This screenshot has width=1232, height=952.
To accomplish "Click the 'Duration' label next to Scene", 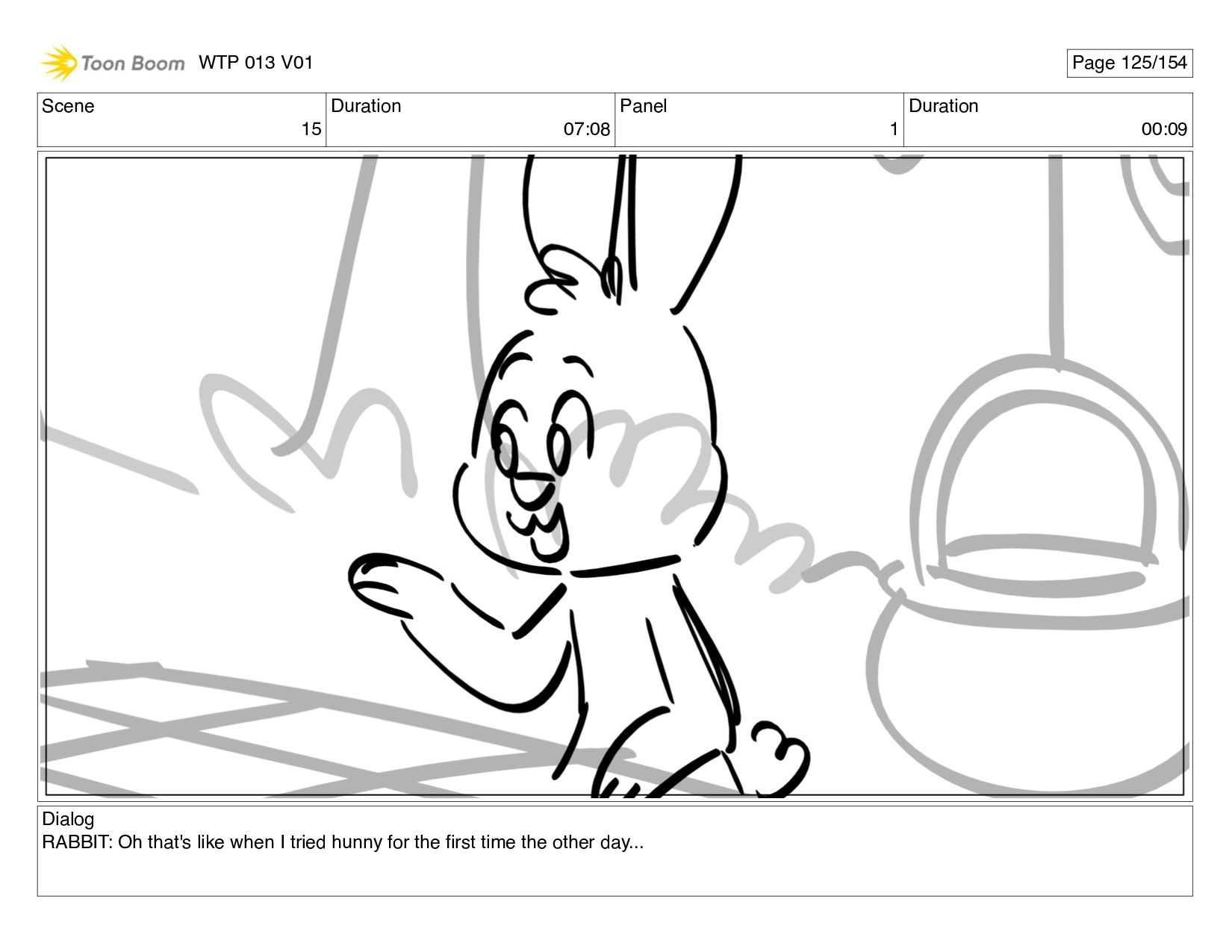I will point(366,106).
